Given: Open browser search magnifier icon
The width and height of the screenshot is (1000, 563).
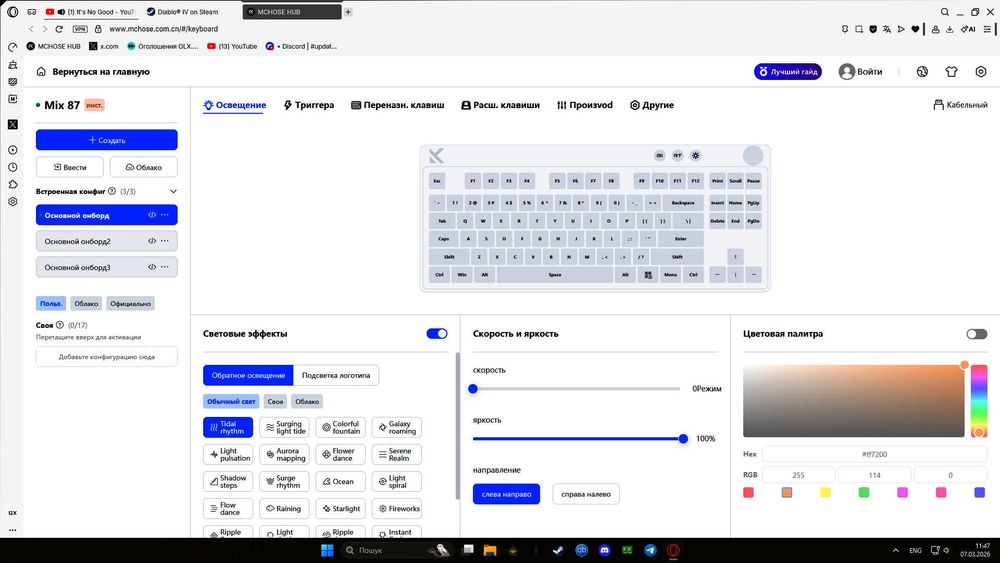Looking at the screenshot, I should 945,11.
